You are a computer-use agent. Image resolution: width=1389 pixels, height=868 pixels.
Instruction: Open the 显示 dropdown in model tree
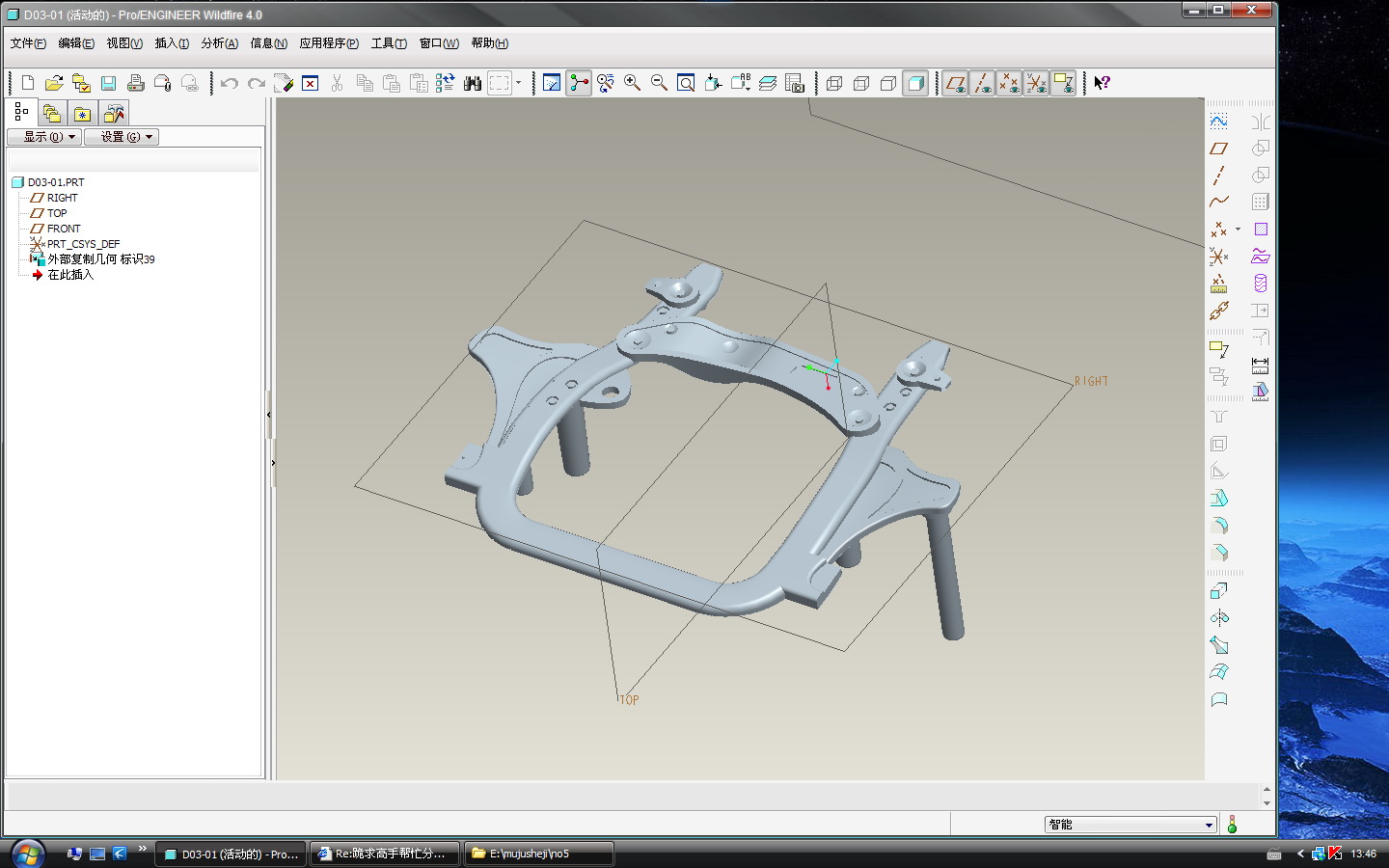[43, 137]
